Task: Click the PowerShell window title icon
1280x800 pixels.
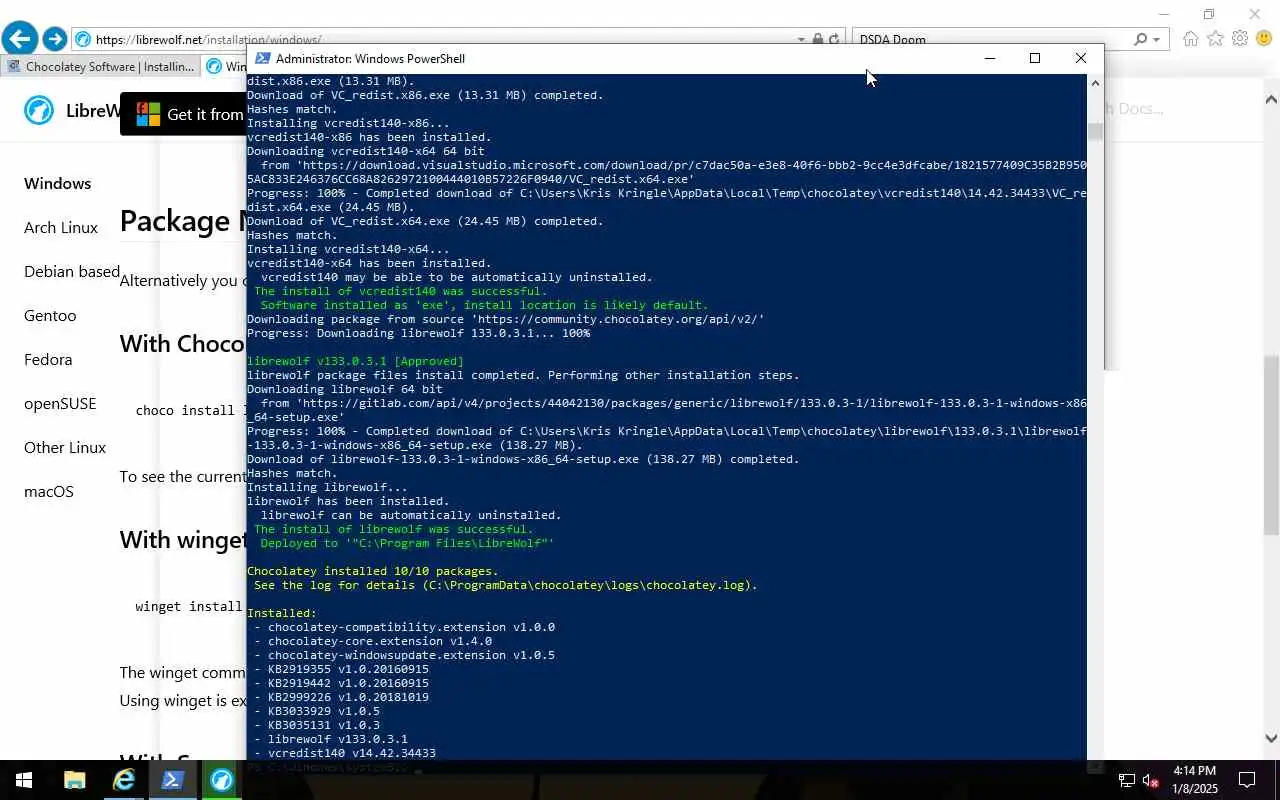Action: point(262,58)
